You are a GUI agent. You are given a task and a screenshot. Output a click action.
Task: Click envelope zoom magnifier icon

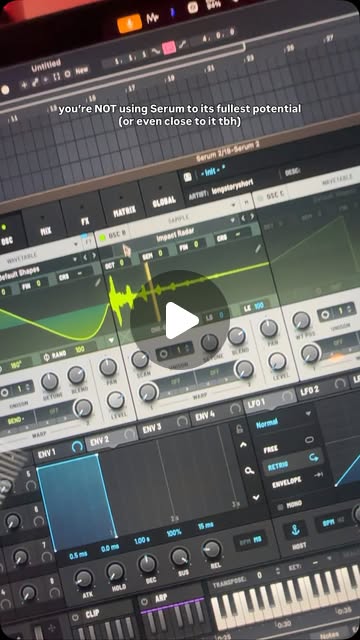pyautogui.click(x=249, y=471)
